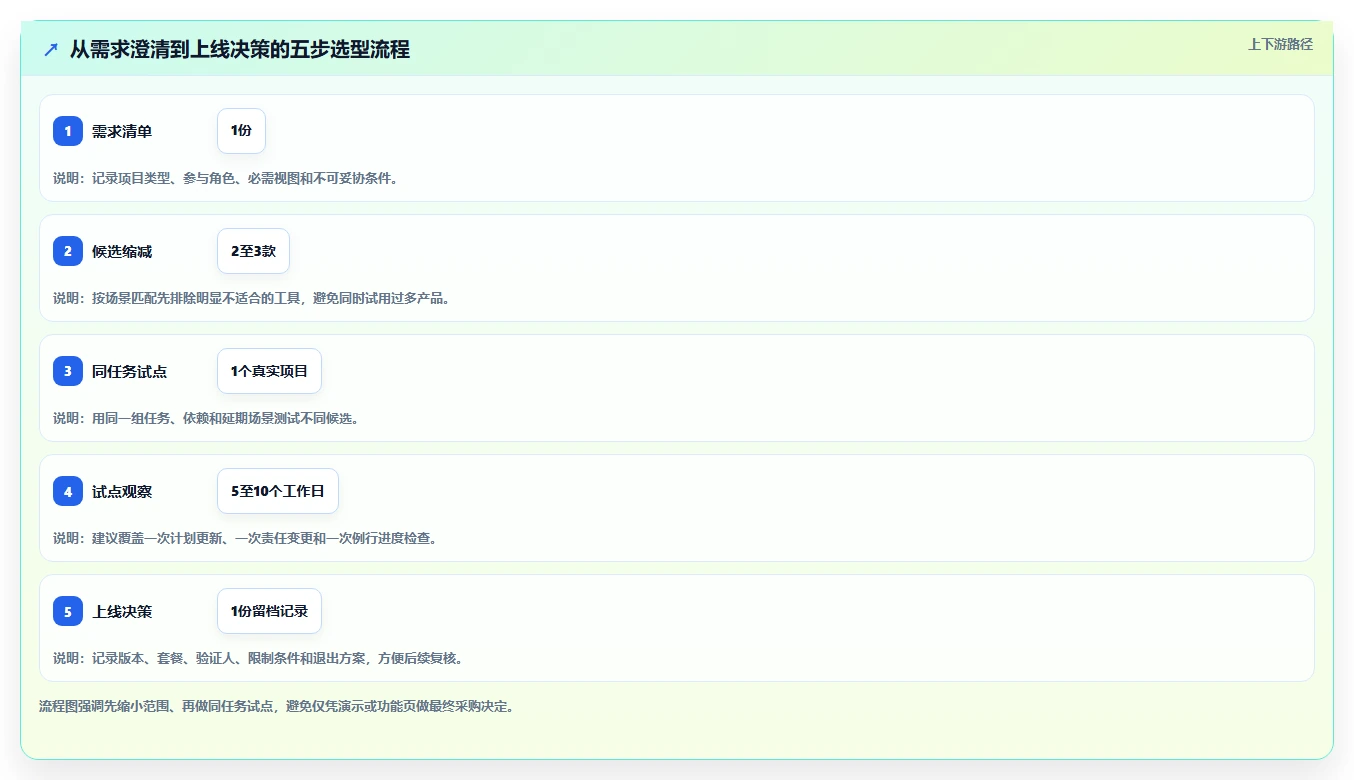Click the arrow icon beside the flow title
1354x780 pixels.
pos(51,49)
